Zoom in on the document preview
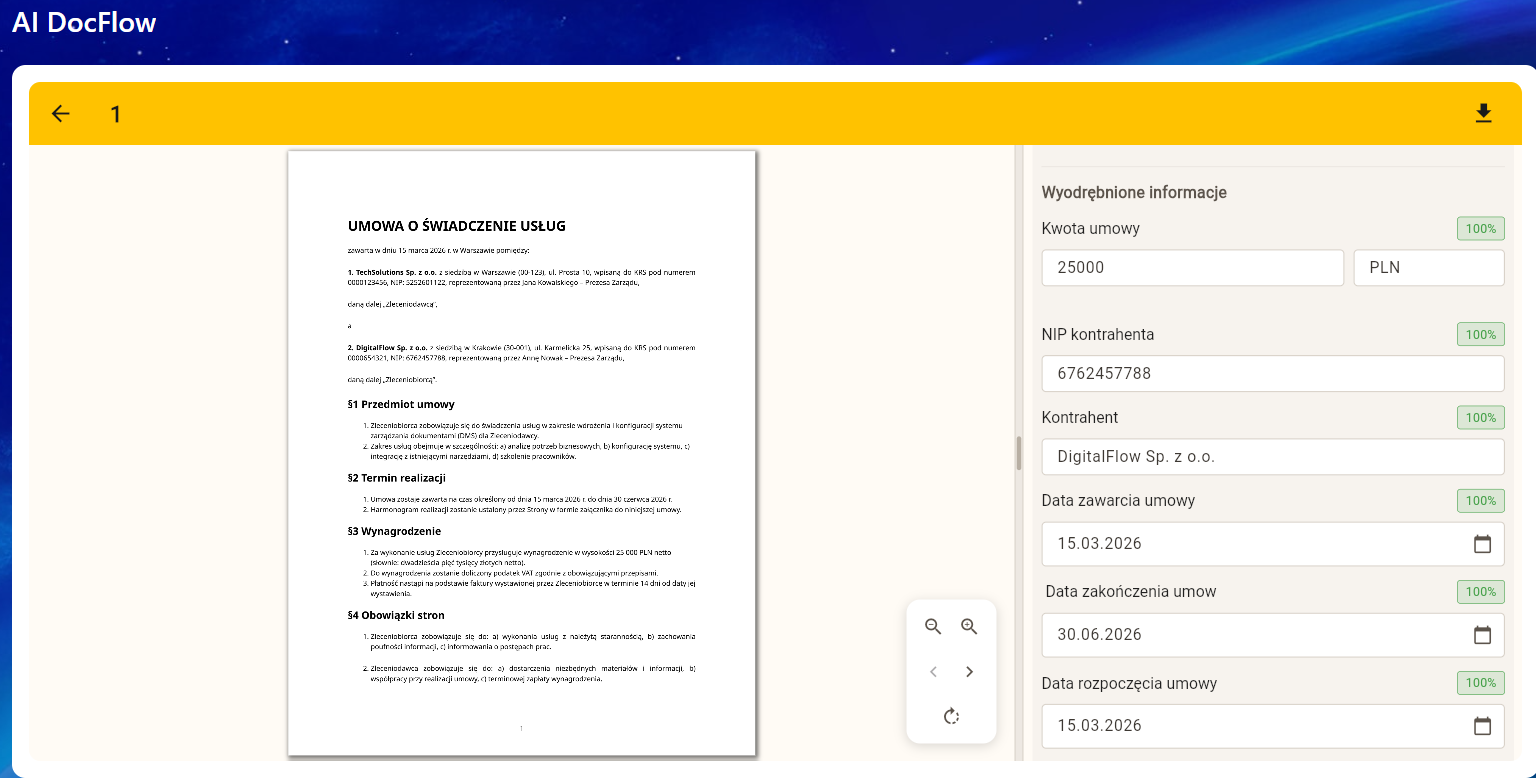 click(x=969, y=626)
